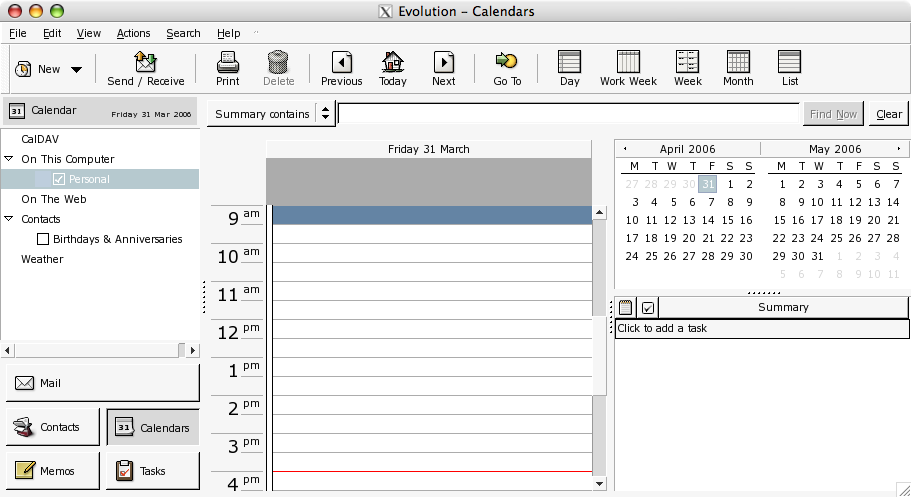The width and height of the screenshot is (911, 497).
Task: Collapse On This Computer group
Action: [9, 159]
